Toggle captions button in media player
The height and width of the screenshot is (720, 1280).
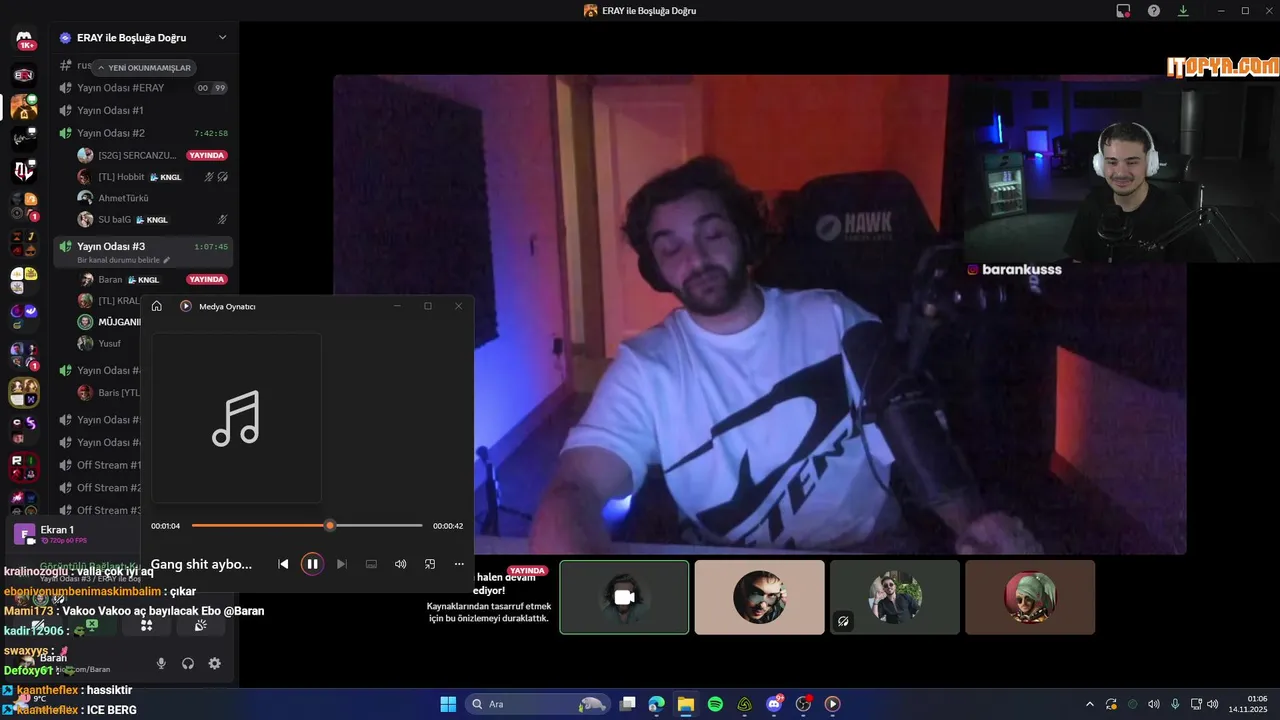(x=371, y=564)
